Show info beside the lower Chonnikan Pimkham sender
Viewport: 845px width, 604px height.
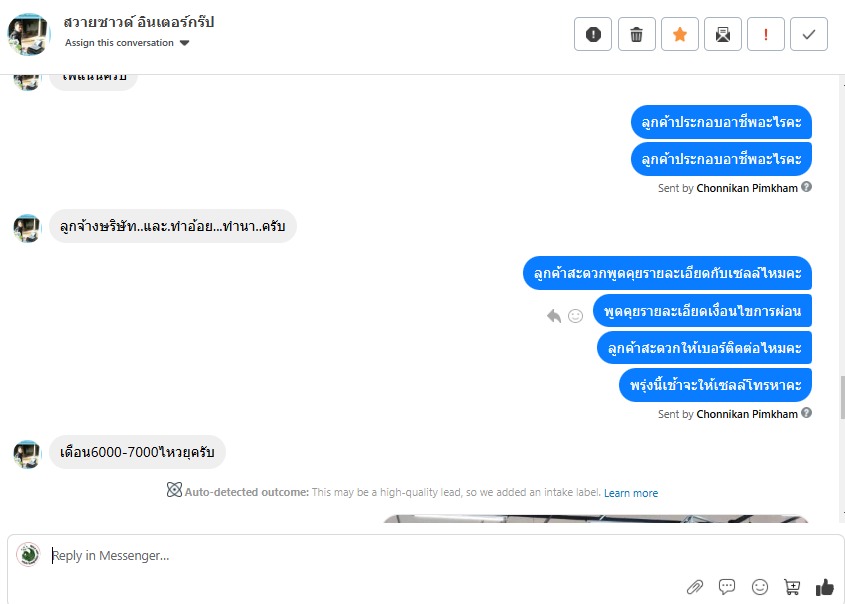[806, 413]
